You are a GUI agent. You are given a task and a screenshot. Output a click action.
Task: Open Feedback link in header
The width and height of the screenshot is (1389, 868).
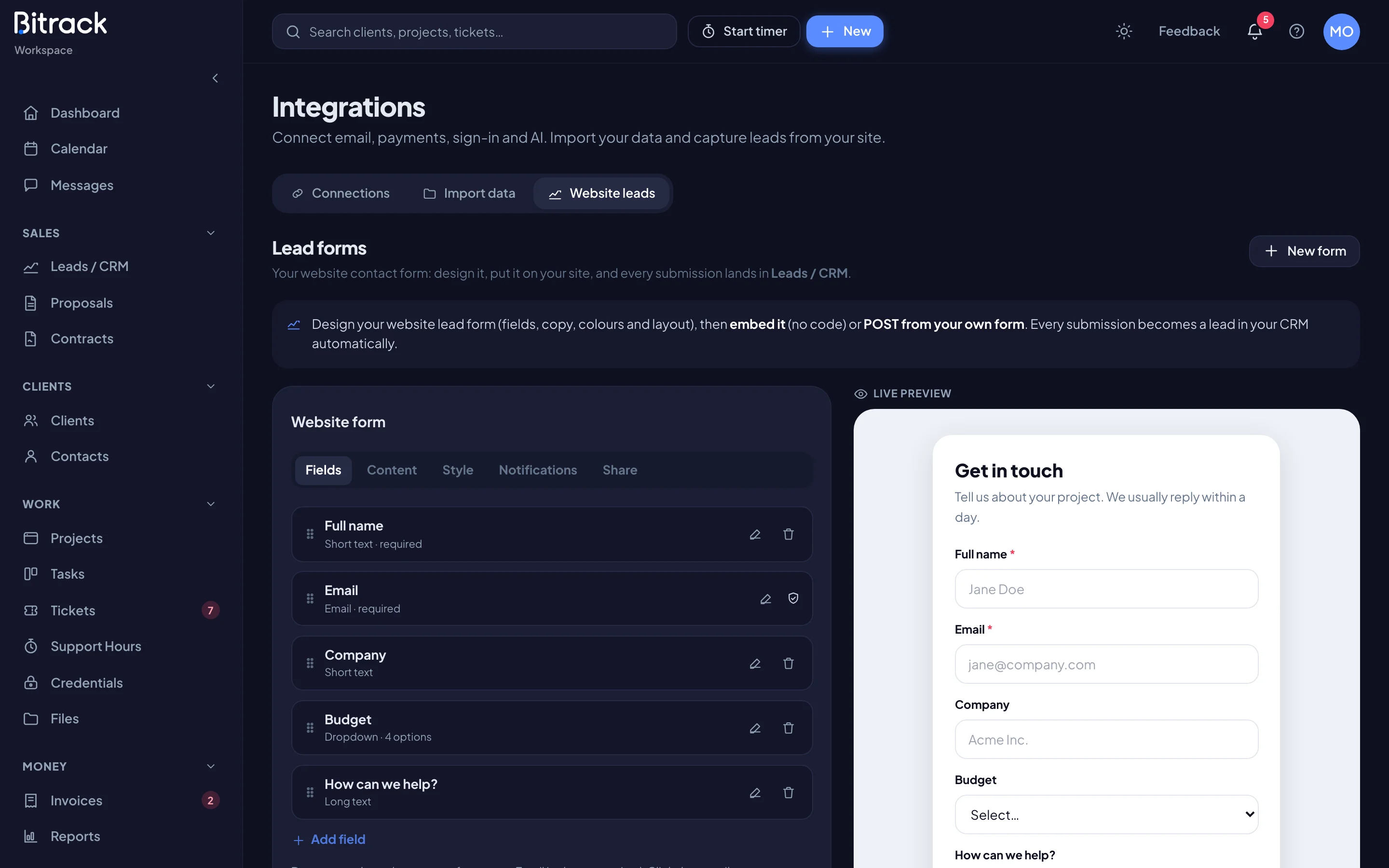(x=1189, y=31)
